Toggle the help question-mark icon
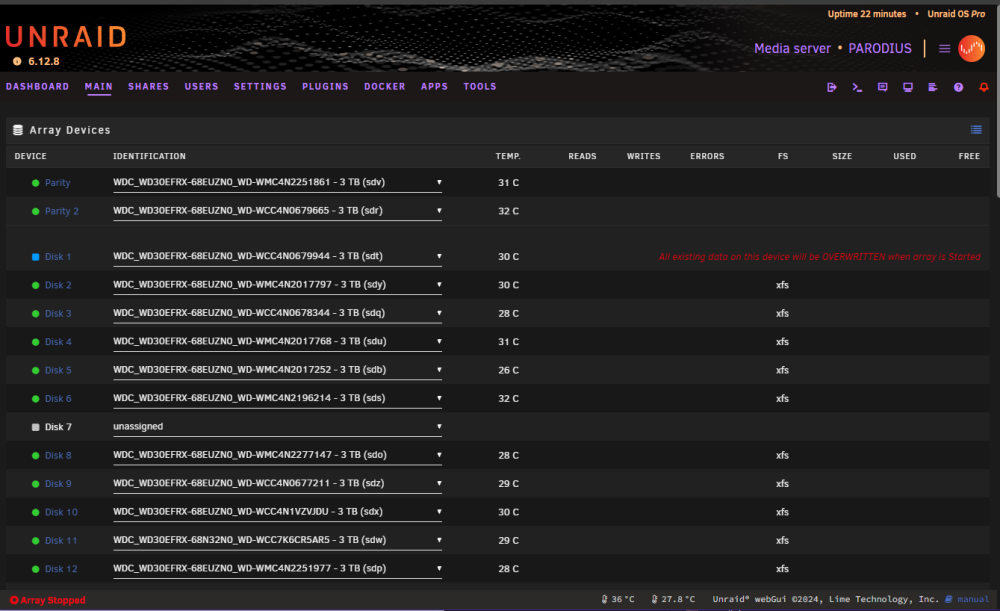This screenshot has width=1000, height=611. pyautogui.click(x=959, y=87)
